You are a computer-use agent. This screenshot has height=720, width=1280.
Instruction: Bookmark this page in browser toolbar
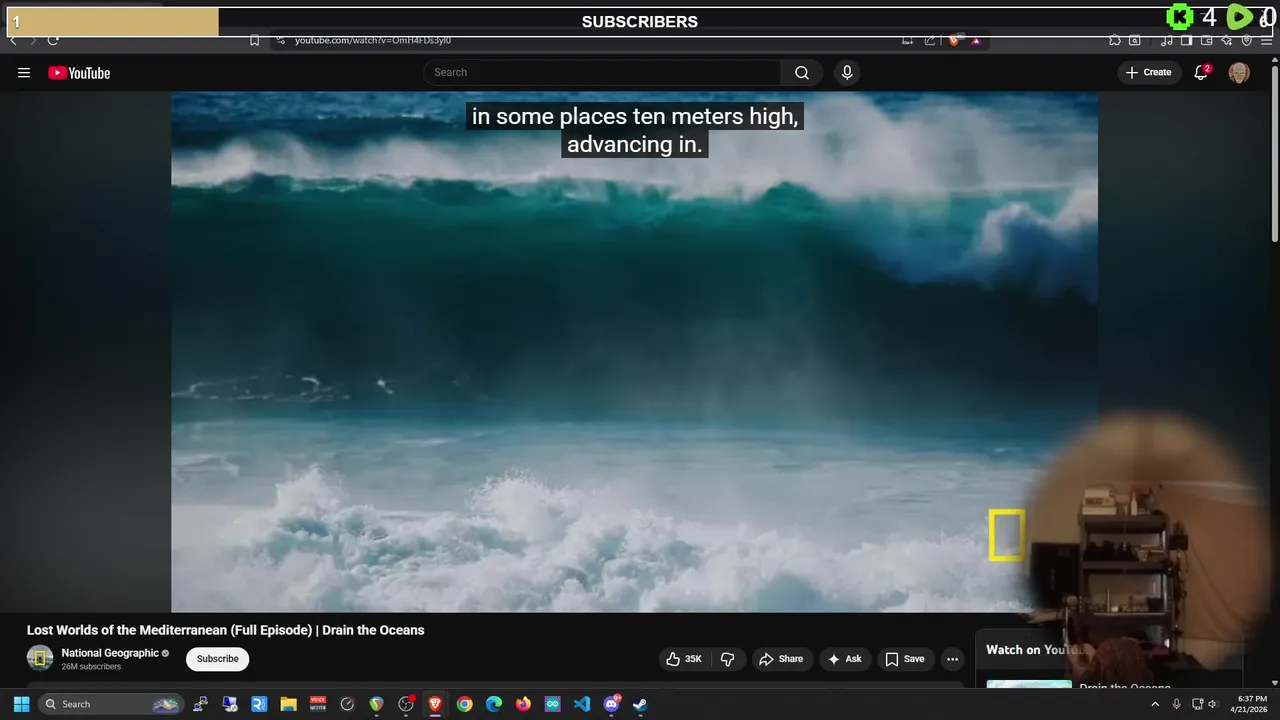tap(255, 40)
